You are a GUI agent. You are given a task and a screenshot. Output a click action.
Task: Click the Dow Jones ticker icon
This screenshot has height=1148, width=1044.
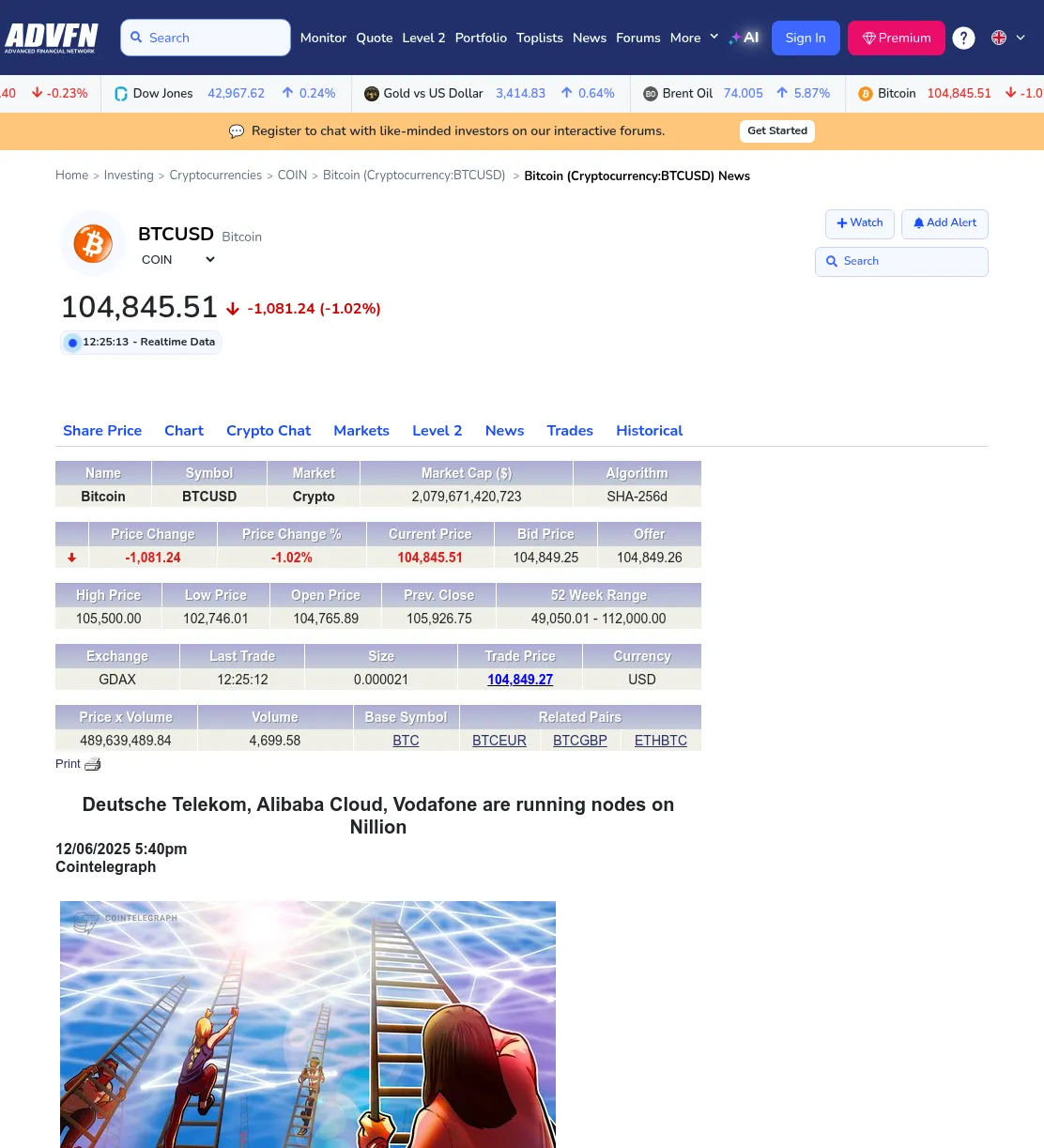click(x=121, y=94)
